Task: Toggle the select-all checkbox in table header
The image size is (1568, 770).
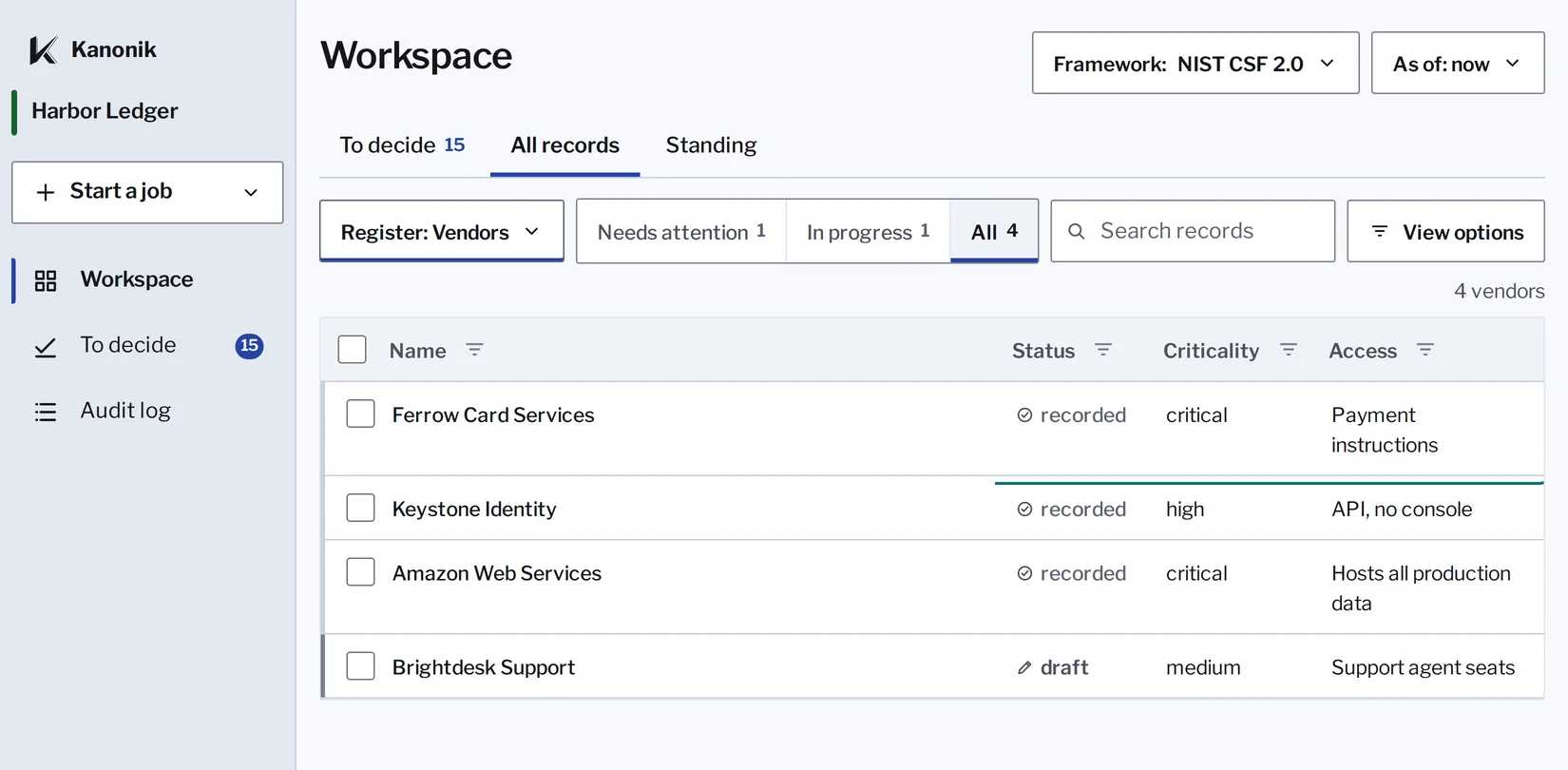Action: click(x=353, y=350)
